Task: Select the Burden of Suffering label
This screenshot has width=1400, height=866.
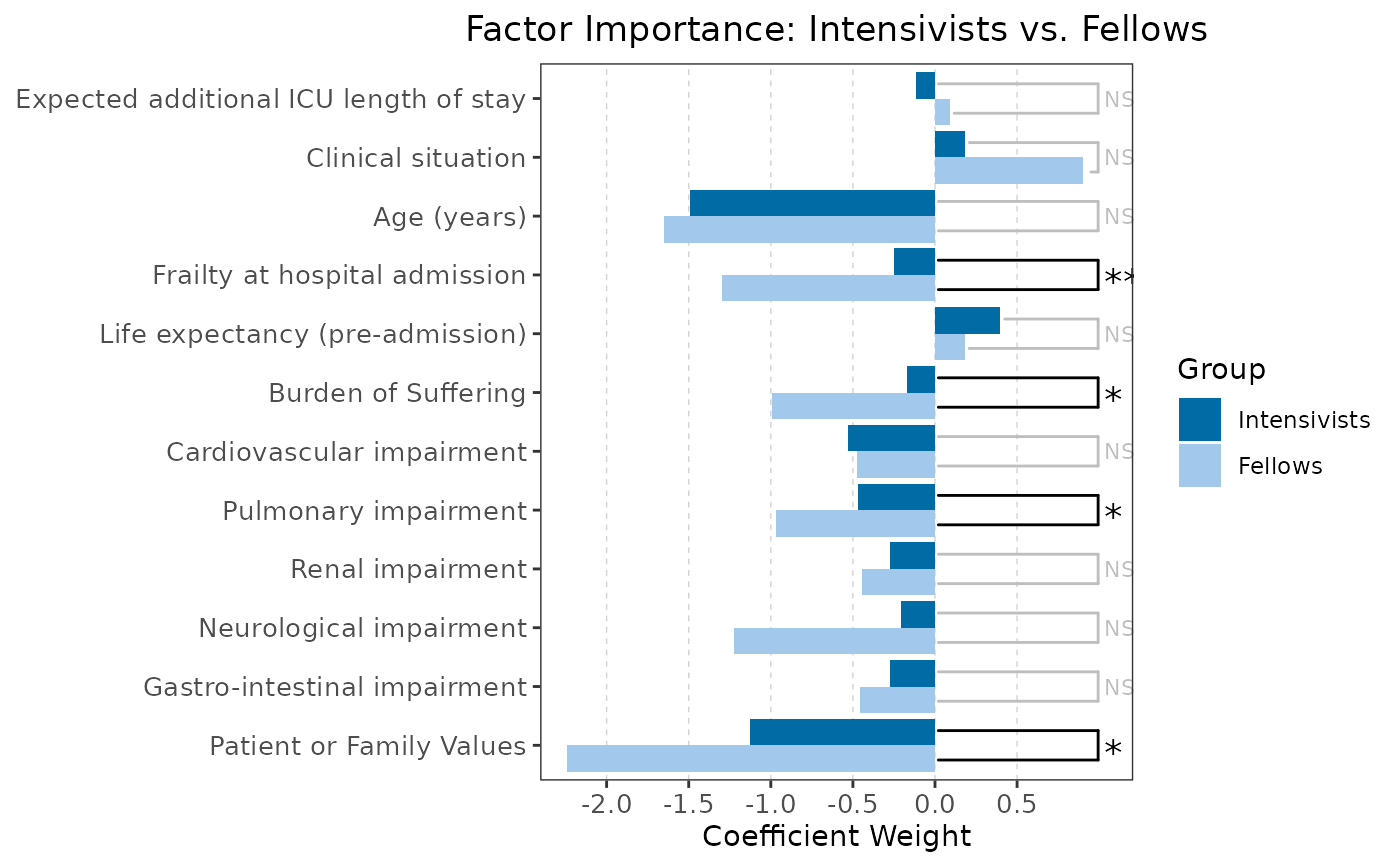Action: 397,393
